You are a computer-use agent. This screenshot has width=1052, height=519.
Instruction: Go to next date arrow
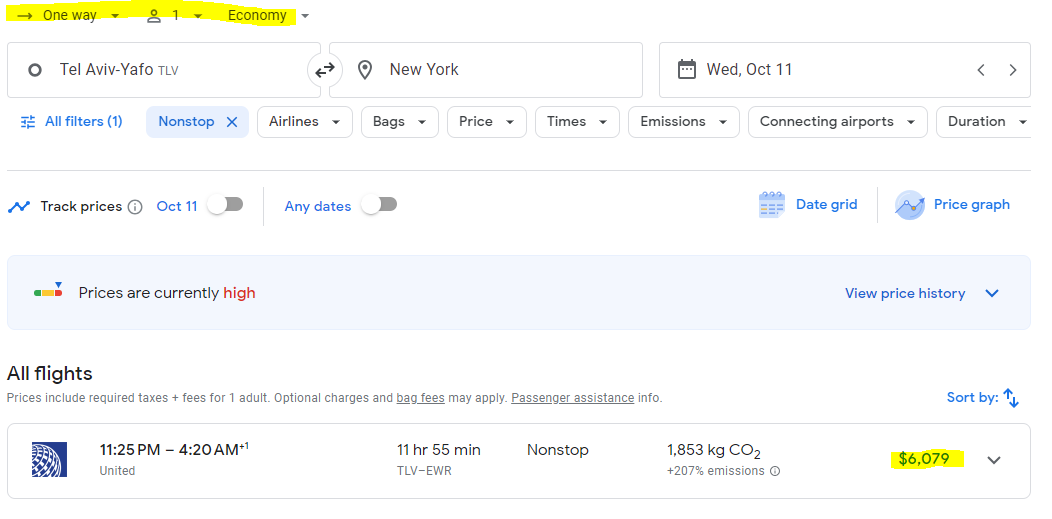pyautogui.click(x=1013, y=70)
